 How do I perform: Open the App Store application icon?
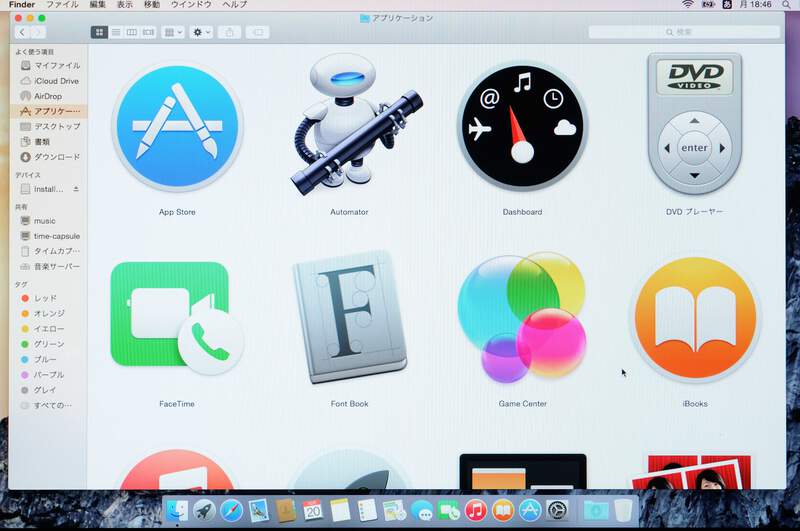click(x=177, y=127)
